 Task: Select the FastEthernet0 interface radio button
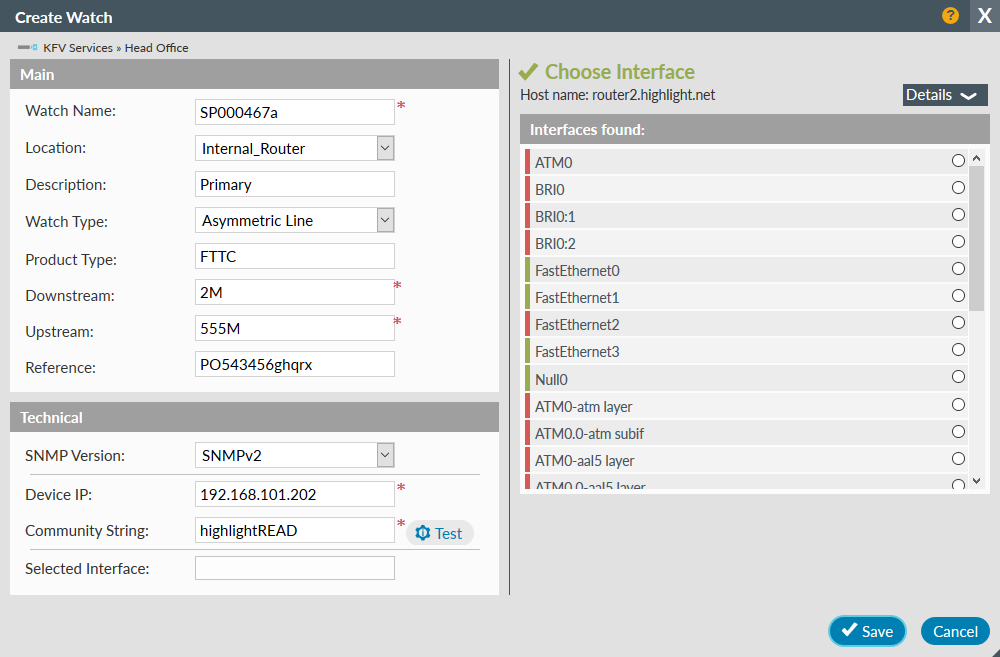coord(958,268)
